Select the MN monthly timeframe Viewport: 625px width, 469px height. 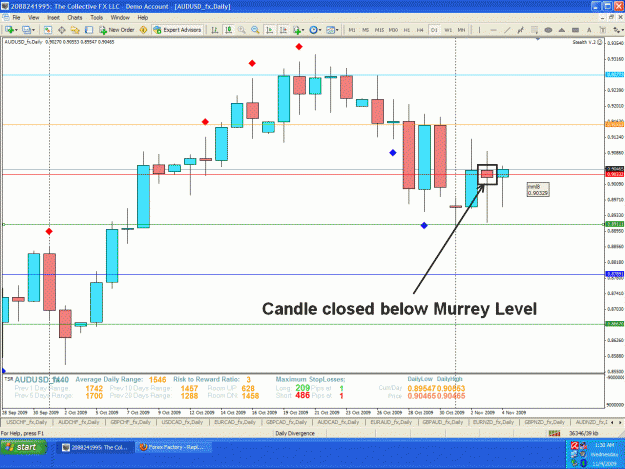[462, 30]
